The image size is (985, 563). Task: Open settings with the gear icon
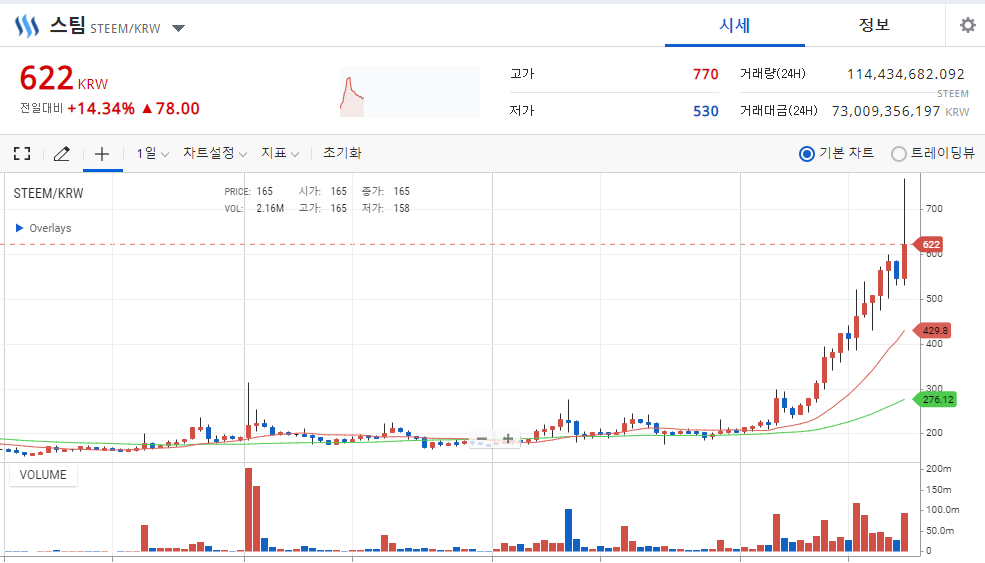(968, 25)
